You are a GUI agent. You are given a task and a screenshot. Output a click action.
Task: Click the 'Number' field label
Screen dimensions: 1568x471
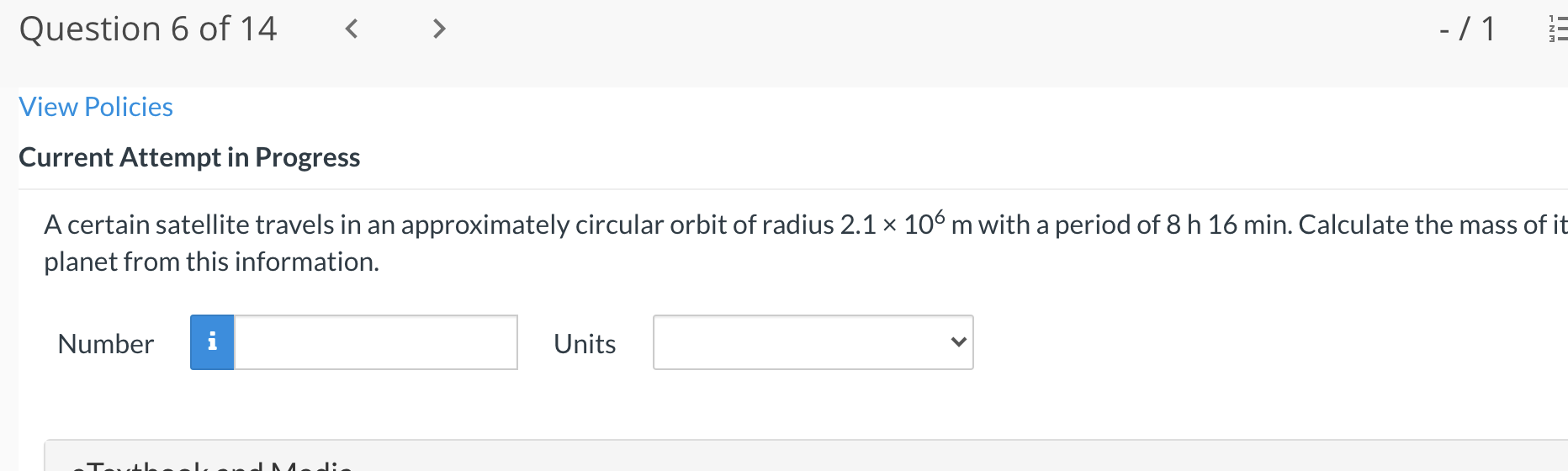click(x=106, y=344)
